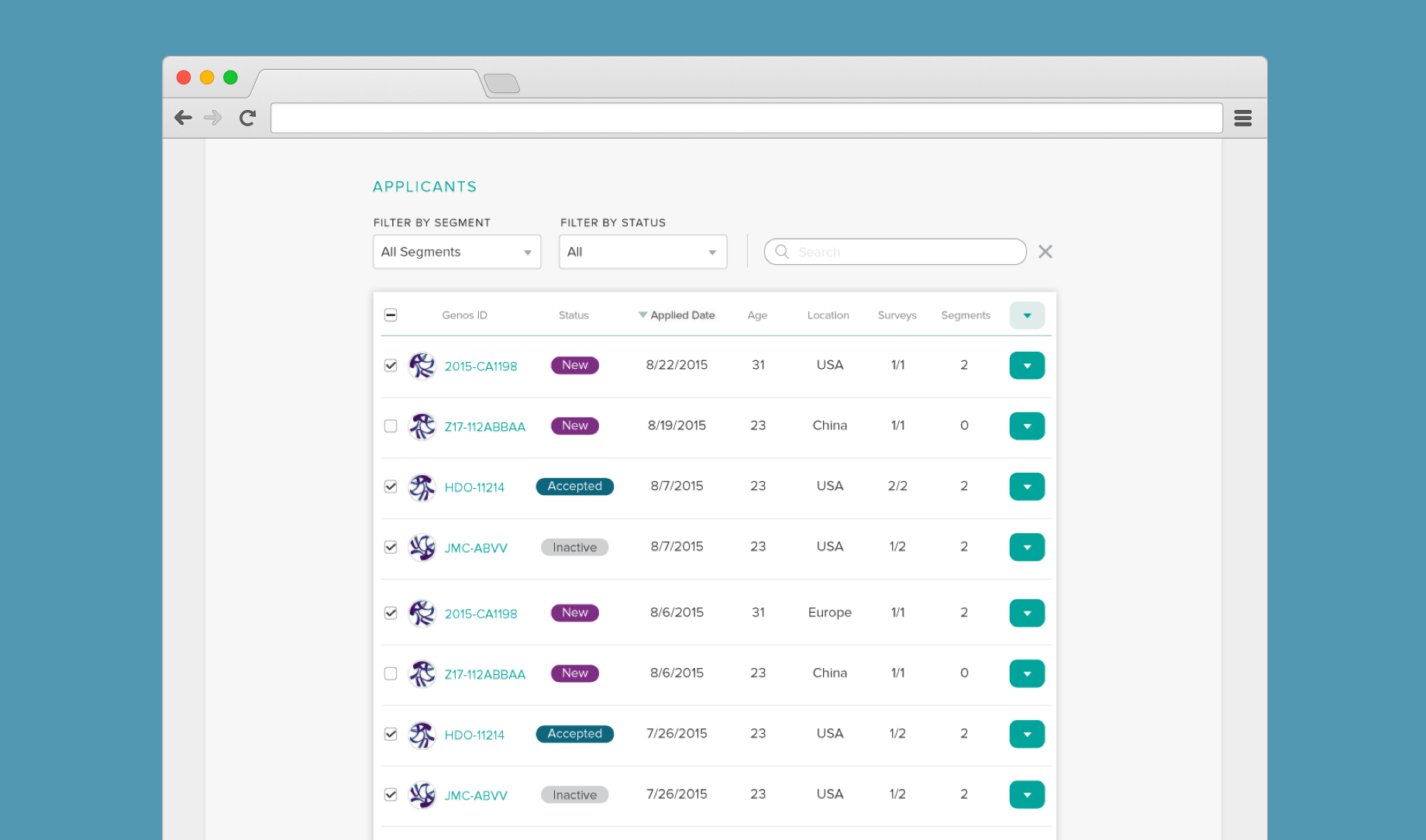
Task: Click avatar of JMC-ABVV dated 7/26/2015
Action: click(x=422, y=794)
